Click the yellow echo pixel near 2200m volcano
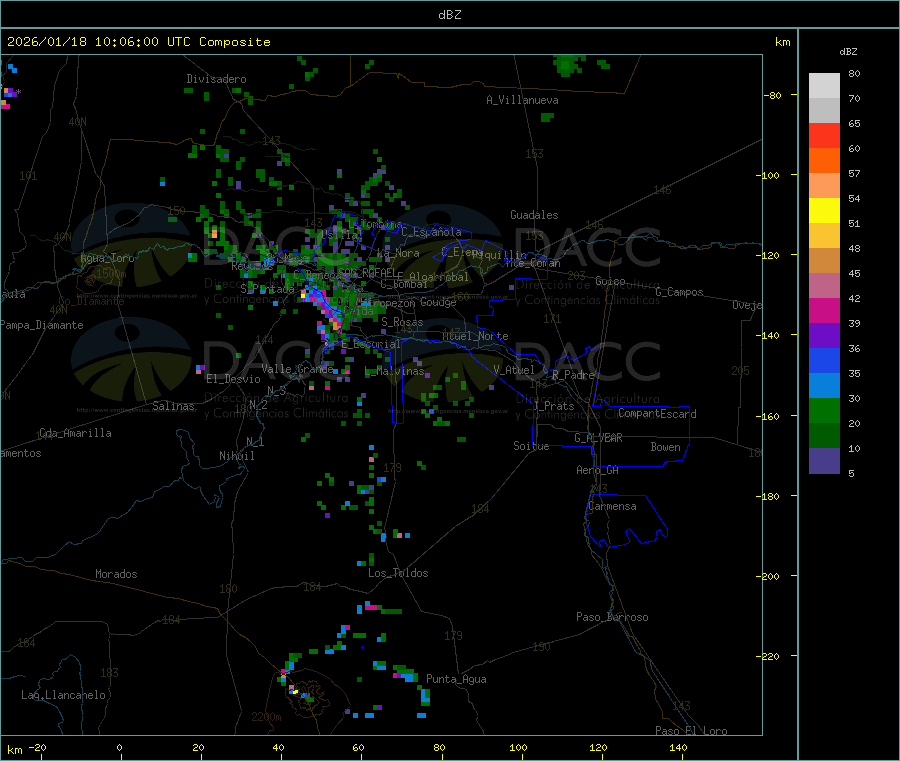 pos(294,692)
